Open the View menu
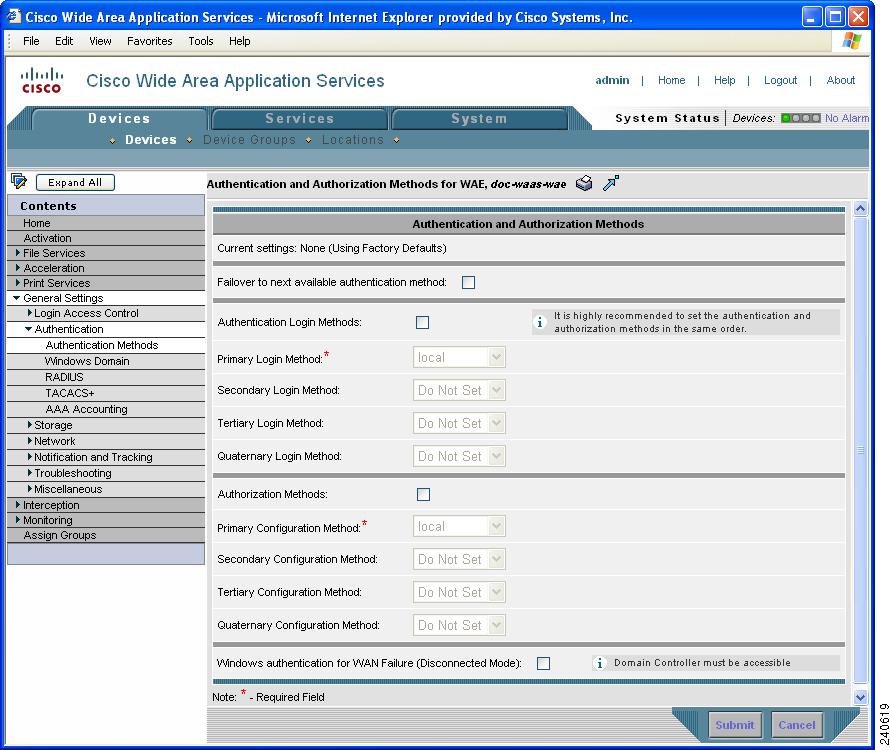The image size is (890, 750). pos(100,41)
